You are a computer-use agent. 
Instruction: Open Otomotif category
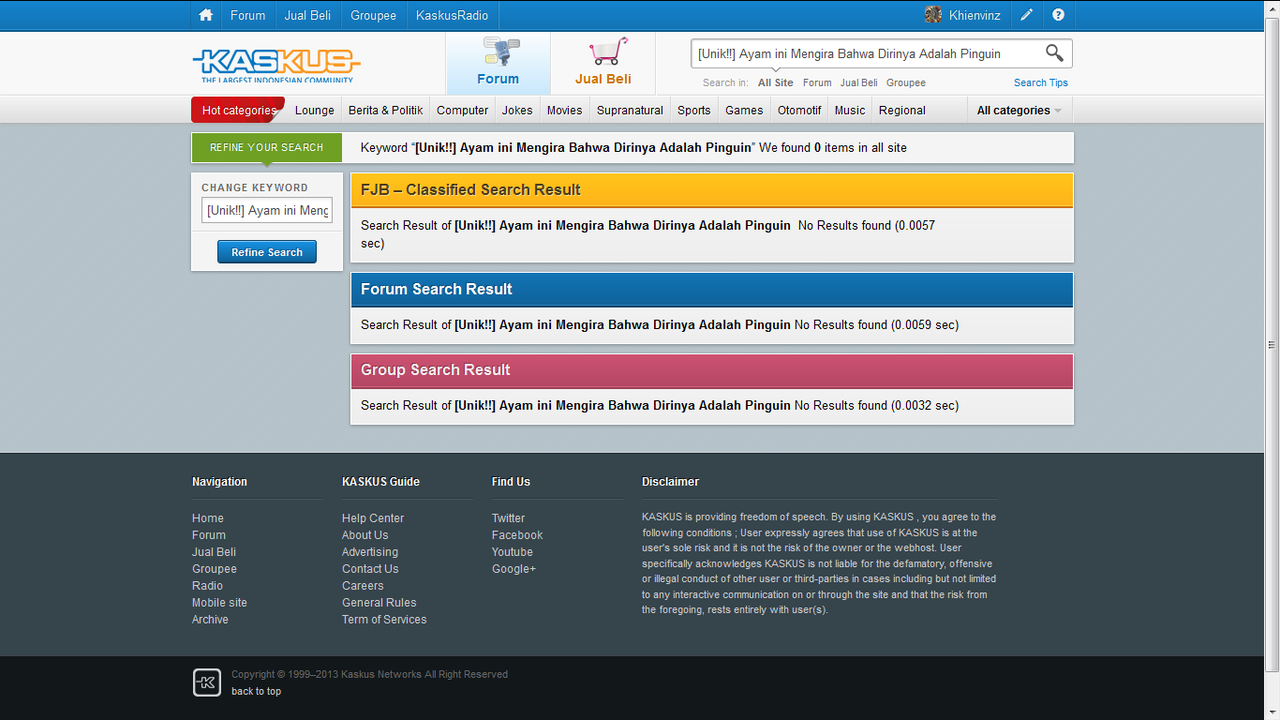[800, 110]
